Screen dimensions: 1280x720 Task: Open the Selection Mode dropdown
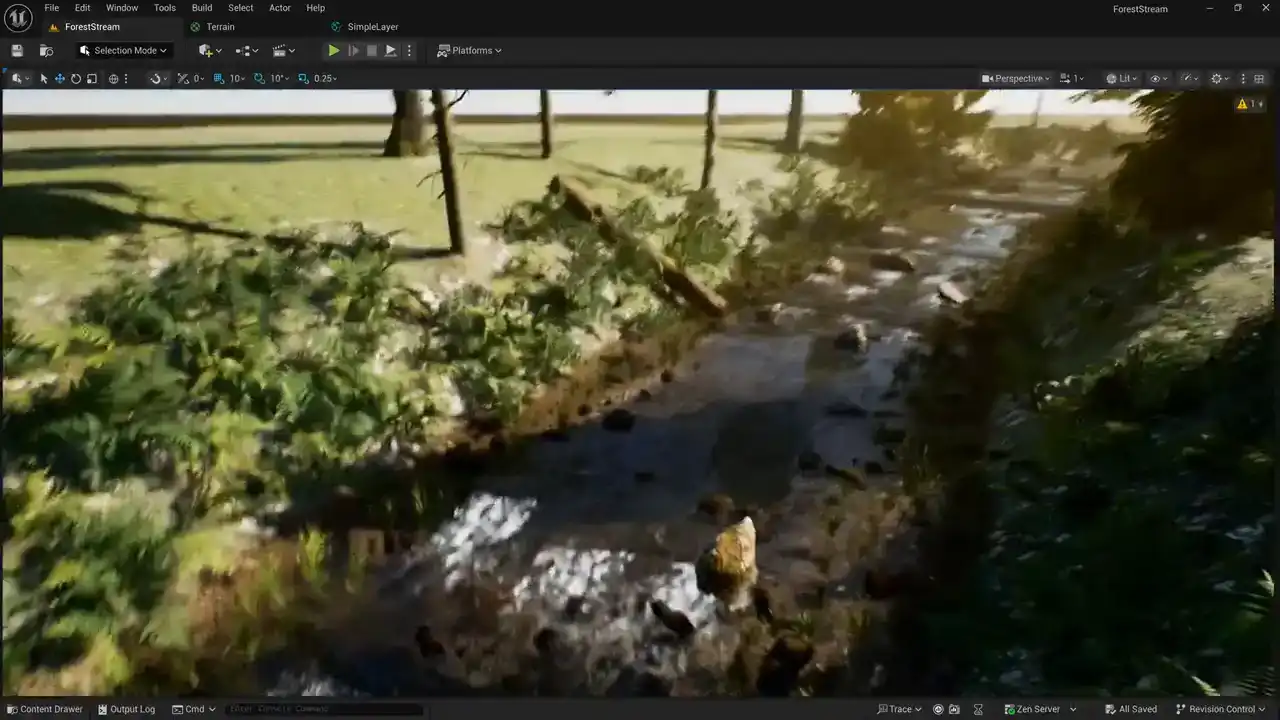(x=124, y=51)
